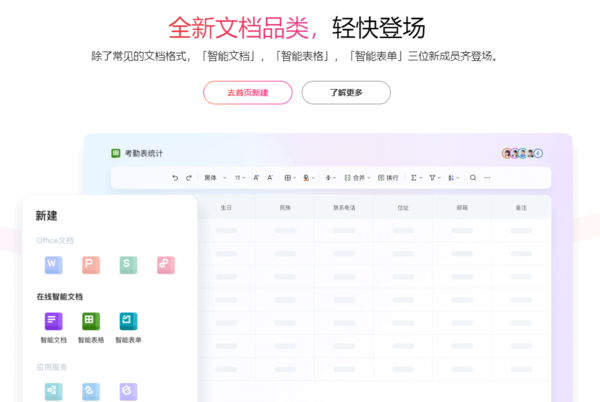Select the 邮箱 column header
The width and height of the screenshot is (600, 402).
462,208
